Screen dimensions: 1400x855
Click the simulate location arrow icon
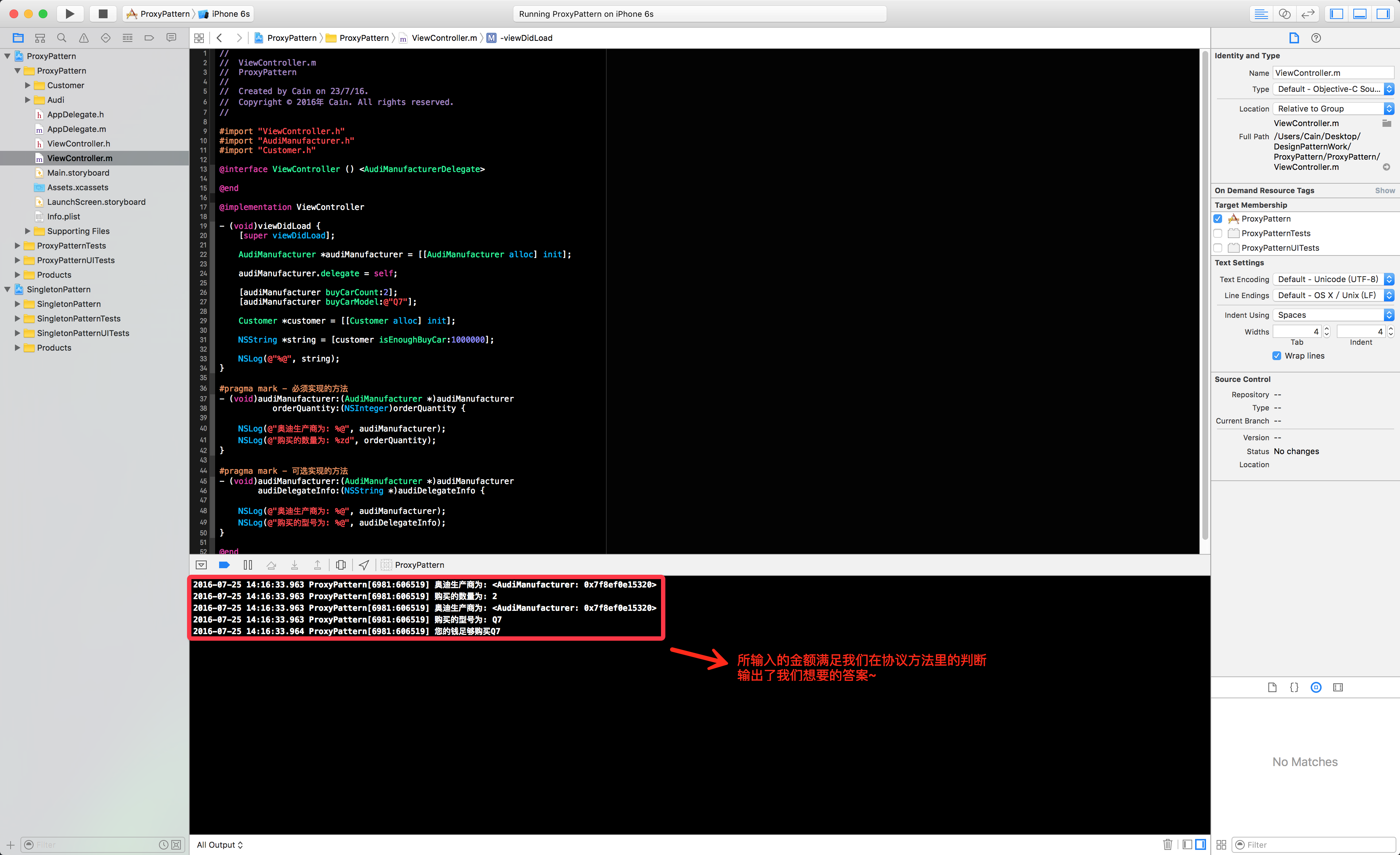(364, 565)
